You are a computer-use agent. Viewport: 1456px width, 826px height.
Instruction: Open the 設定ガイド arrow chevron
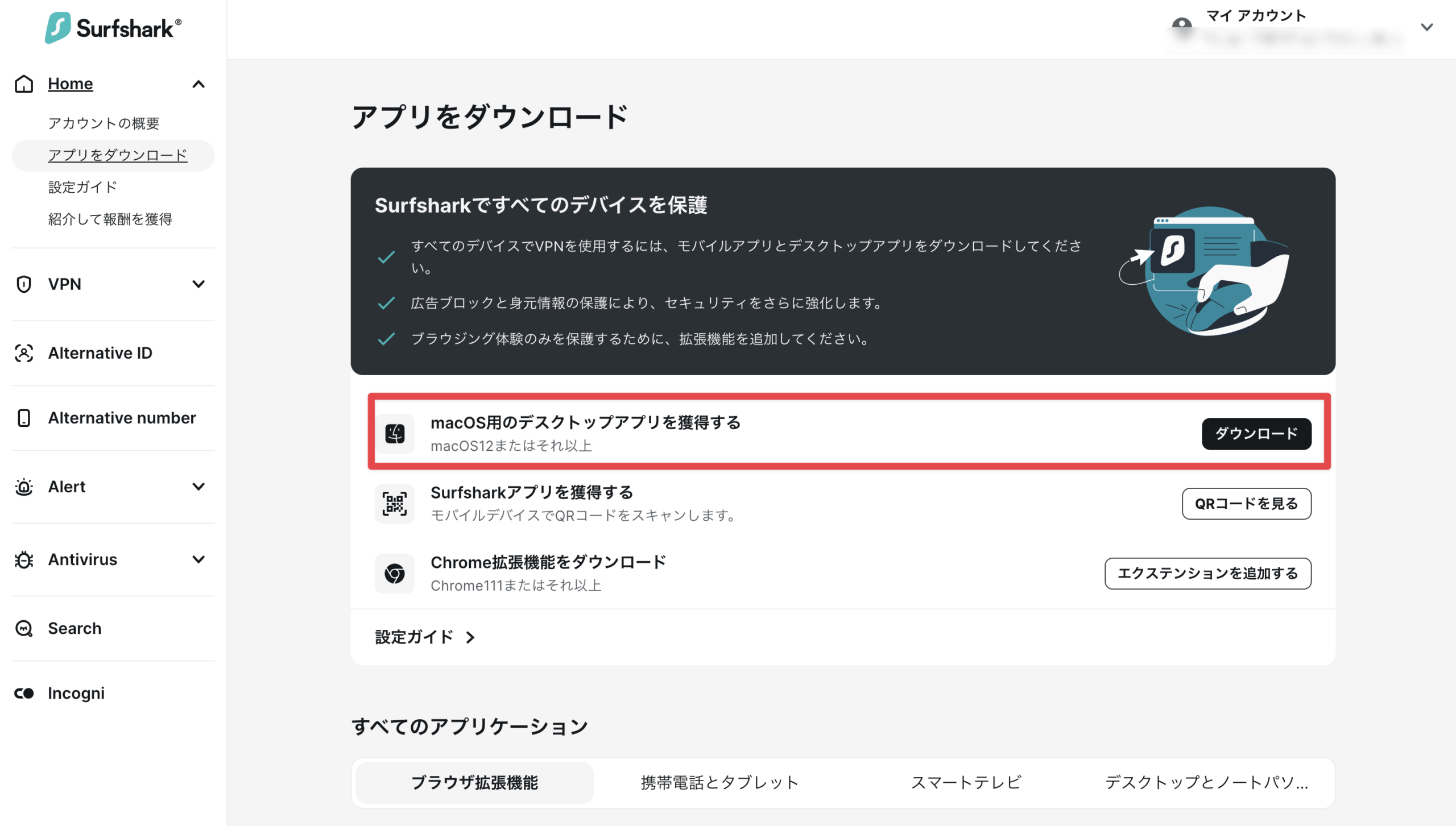tap(470, 637)
